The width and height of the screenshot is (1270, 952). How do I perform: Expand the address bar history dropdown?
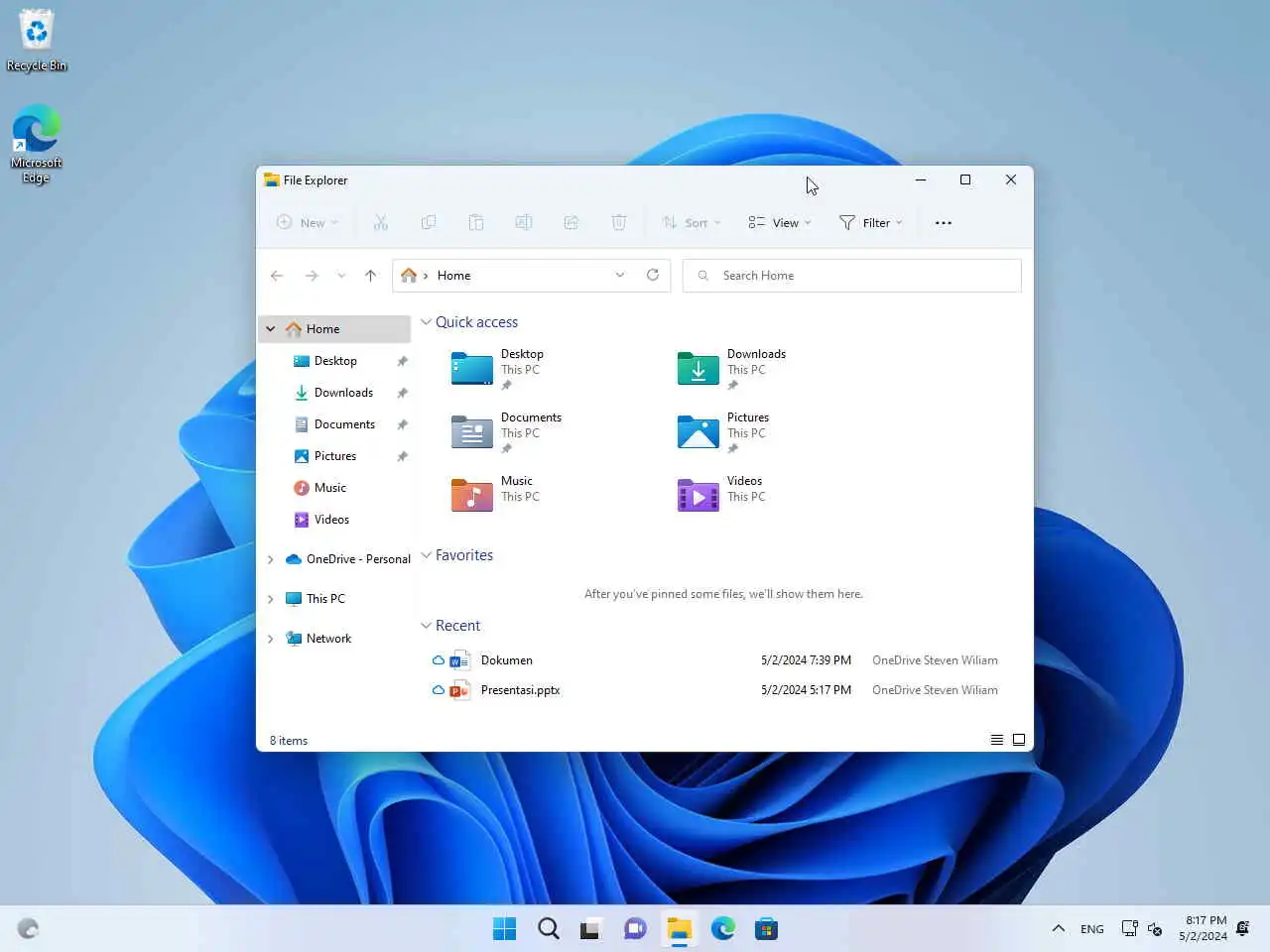pos(620,275)
